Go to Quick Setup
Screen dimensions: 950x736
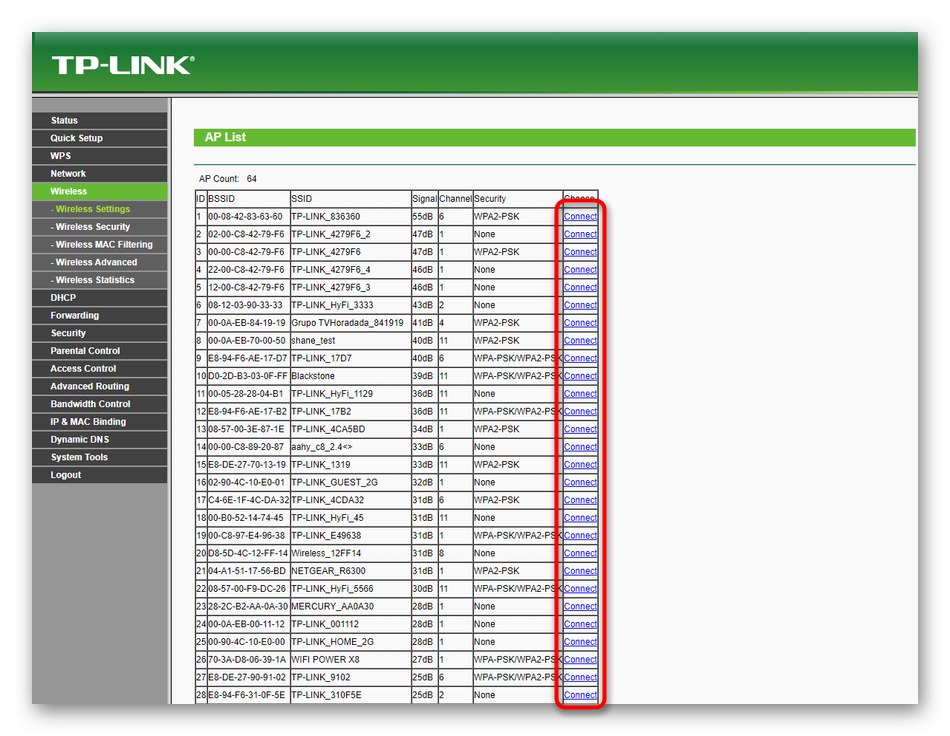[x=99, y=137]
